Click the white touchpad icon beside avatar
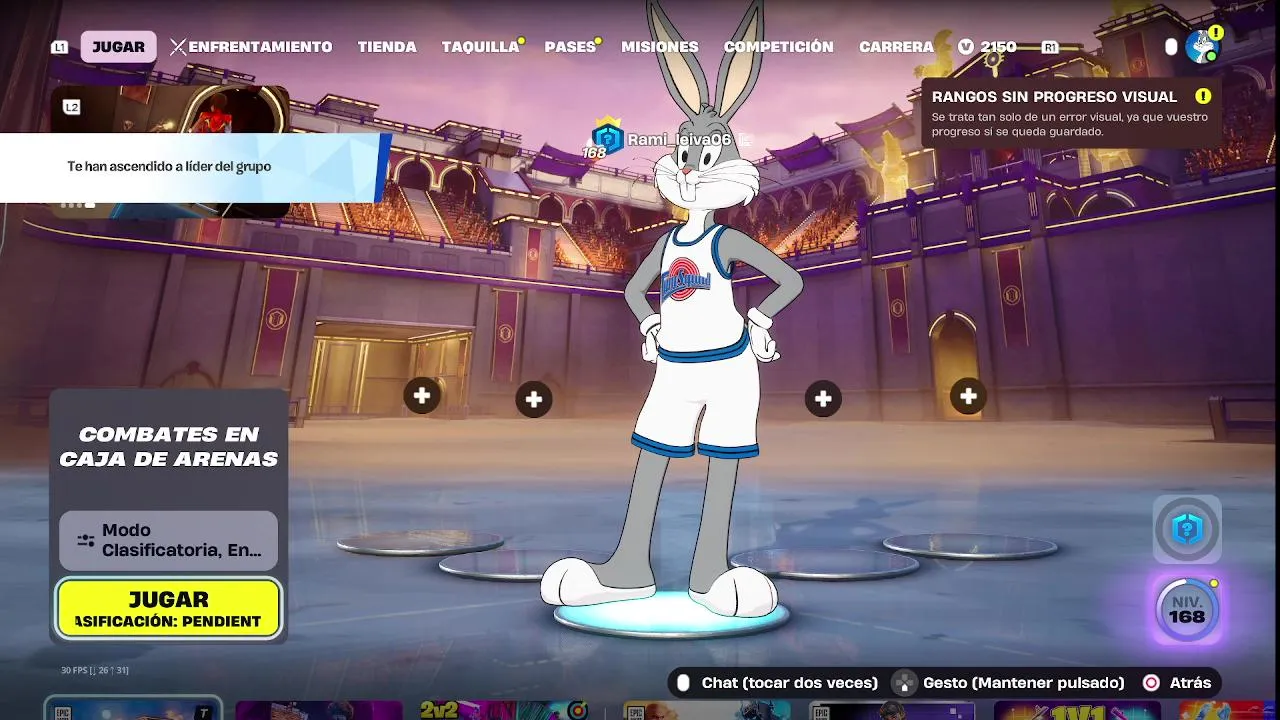This screenshot has width=1280, height=720. pos(1171,47)
